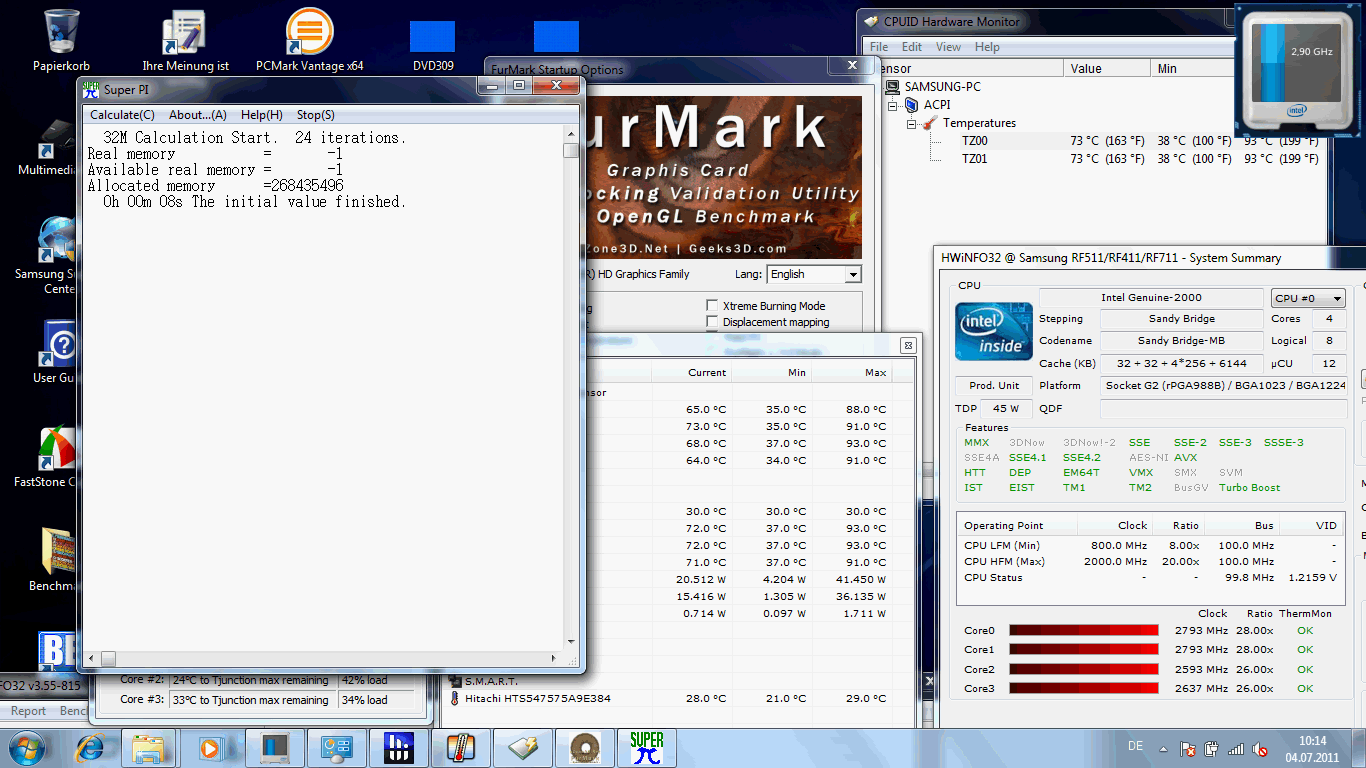Click the Core3 clock usage bar

(1084, 689)
